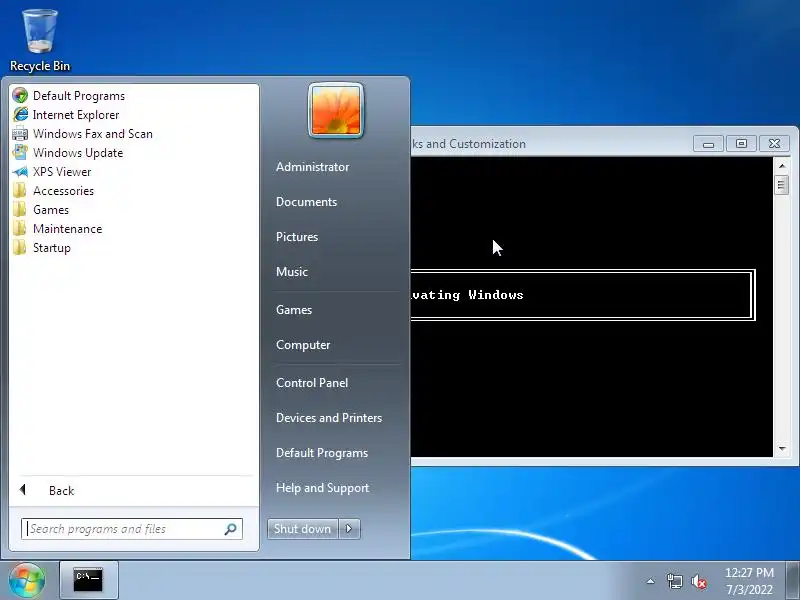This screenshot has width=800, height=600.
Task: Click the Search programs and files box
Action: (132, 529)
